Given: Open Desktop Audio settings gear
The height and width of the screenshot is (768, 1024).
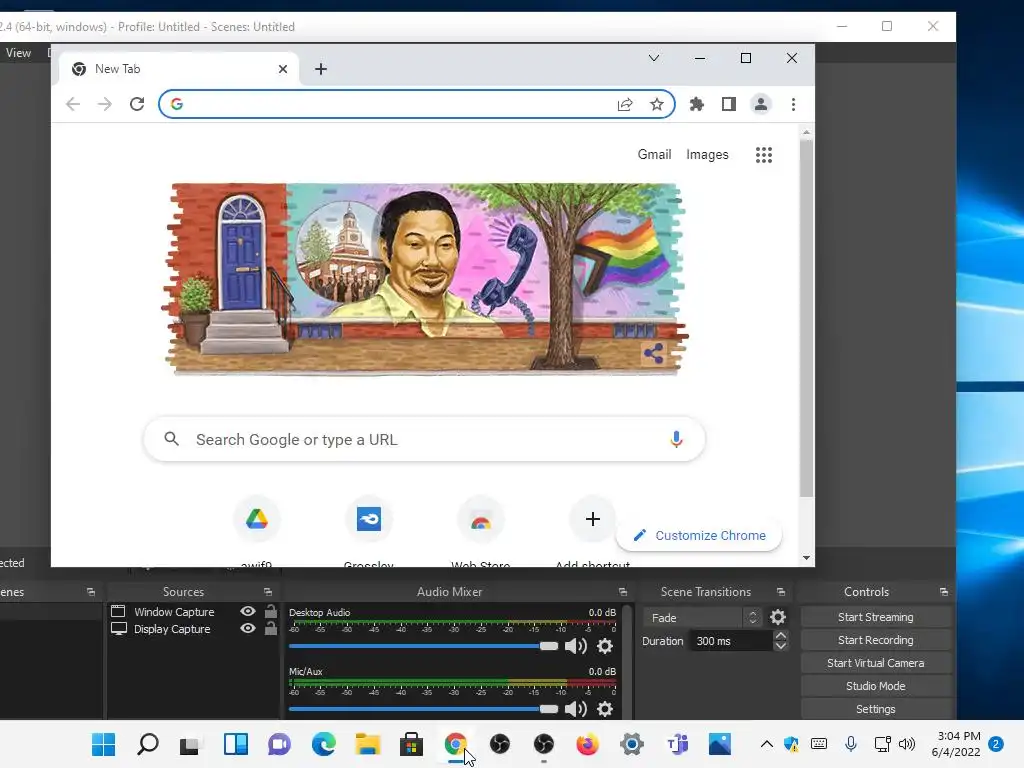Looking at the screenshot, I should point(605,647).
